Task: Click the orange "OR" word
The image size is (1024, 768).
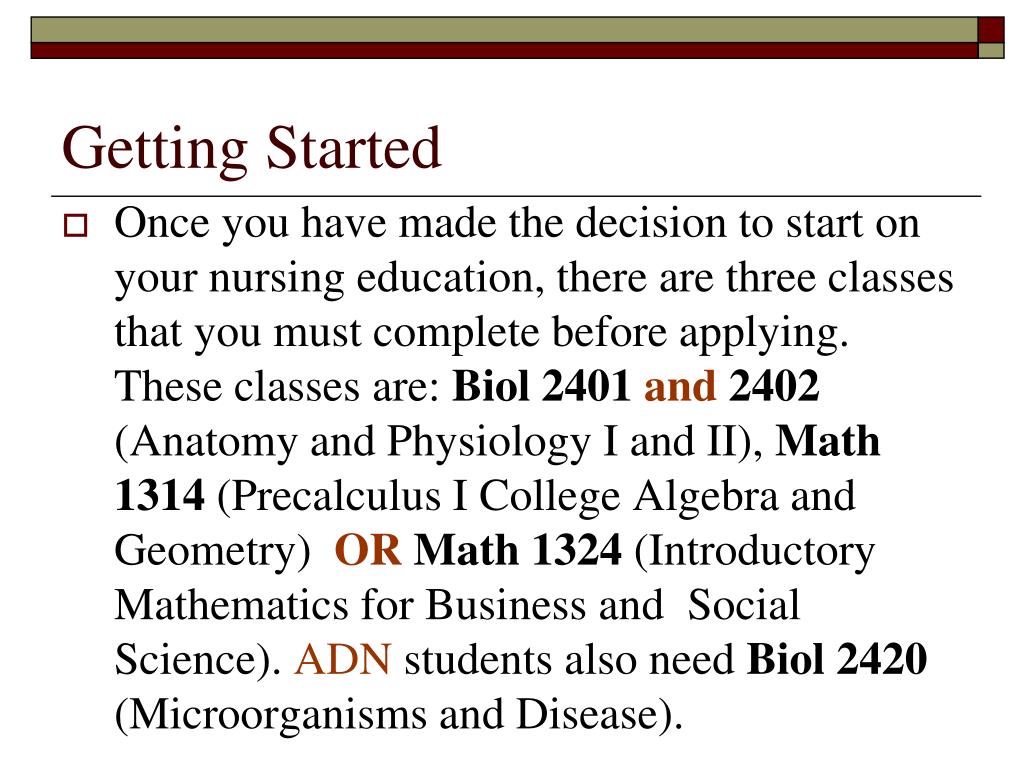Action: coord(368,550)
